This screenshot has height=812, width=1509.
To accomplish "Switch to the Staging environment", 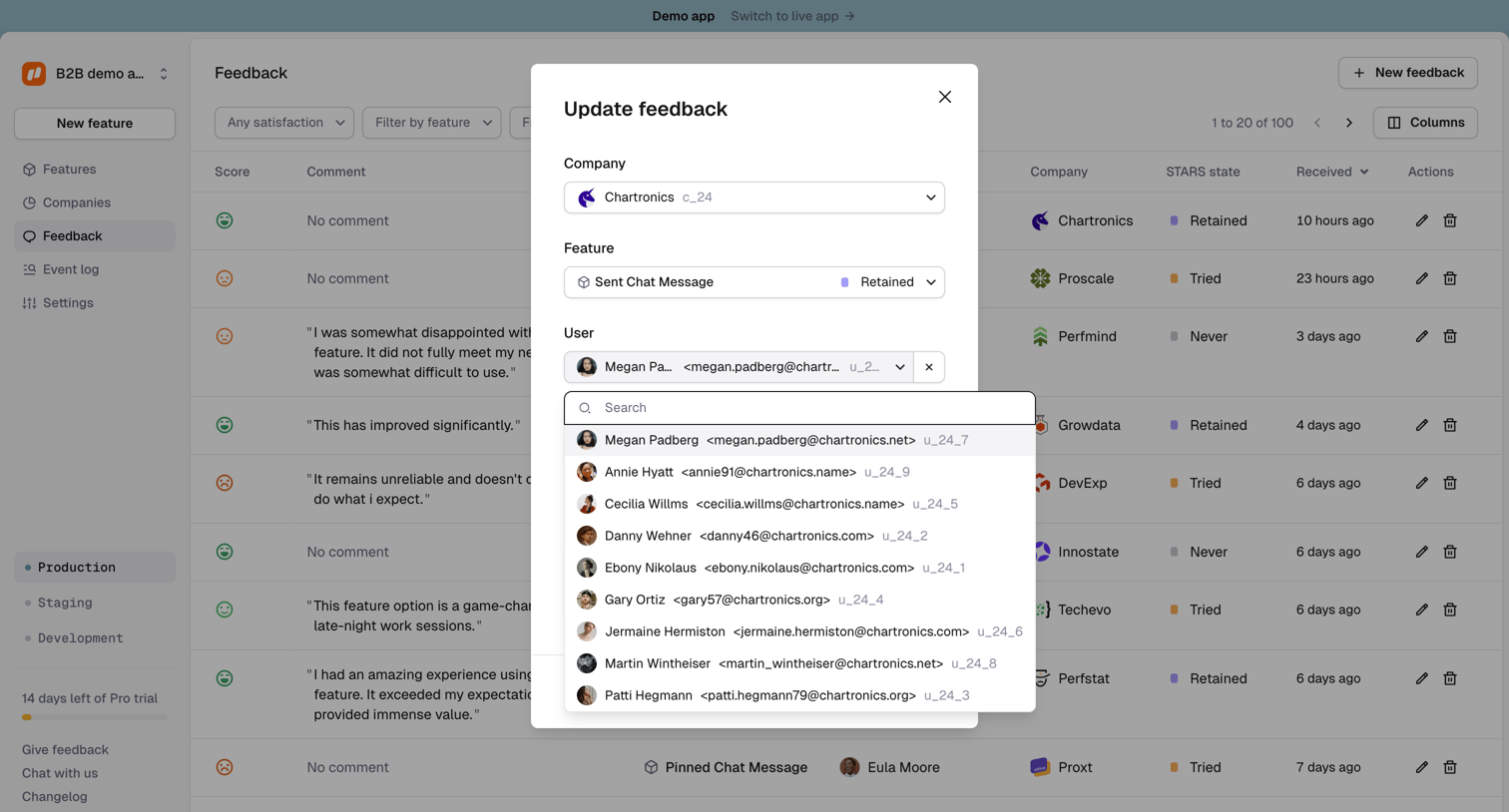I will (x=65, y=603).
